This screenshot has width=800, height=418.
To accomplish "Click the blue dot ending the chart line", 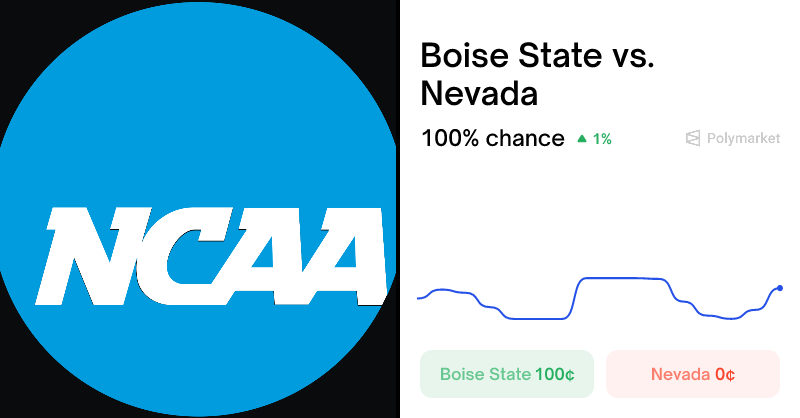I will pos(780,288).
